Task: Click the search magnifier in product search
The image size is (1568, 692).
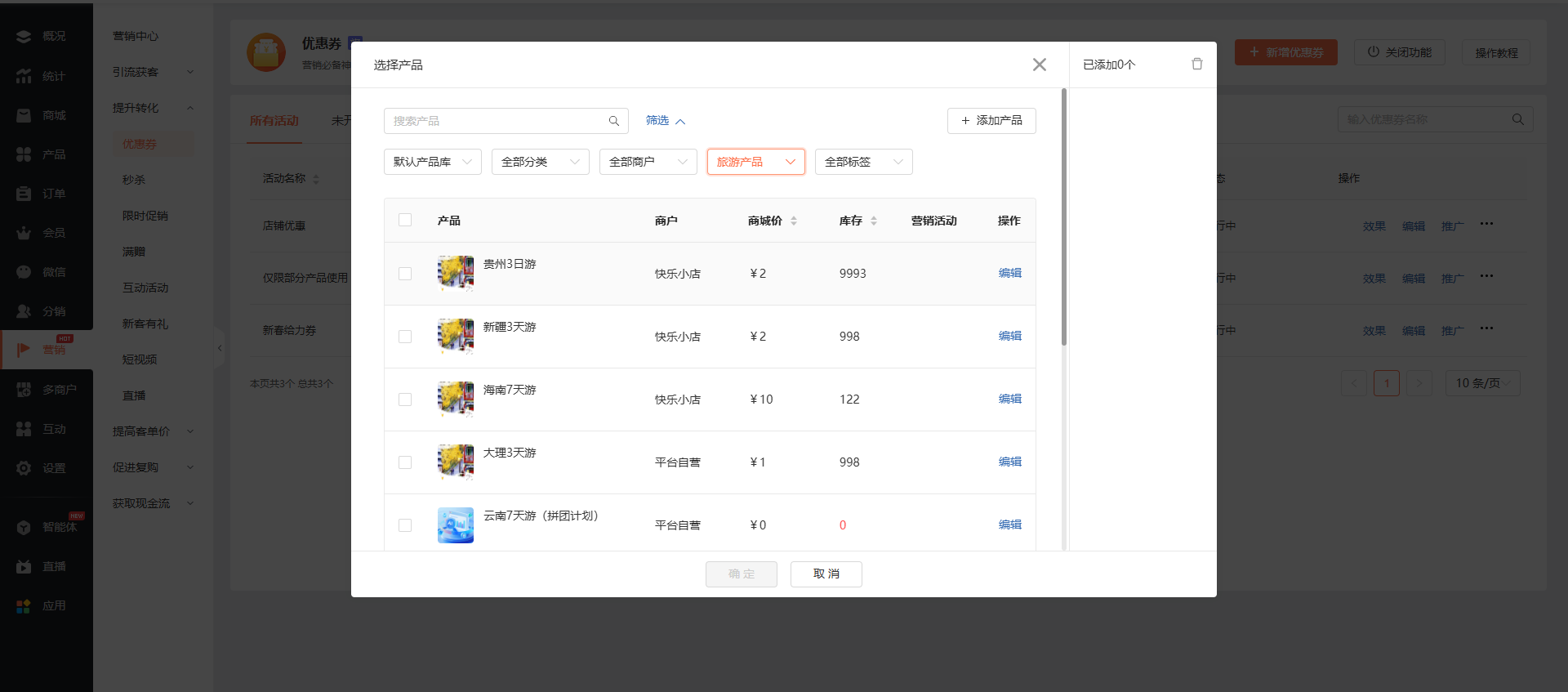Action: pos(613,121)
